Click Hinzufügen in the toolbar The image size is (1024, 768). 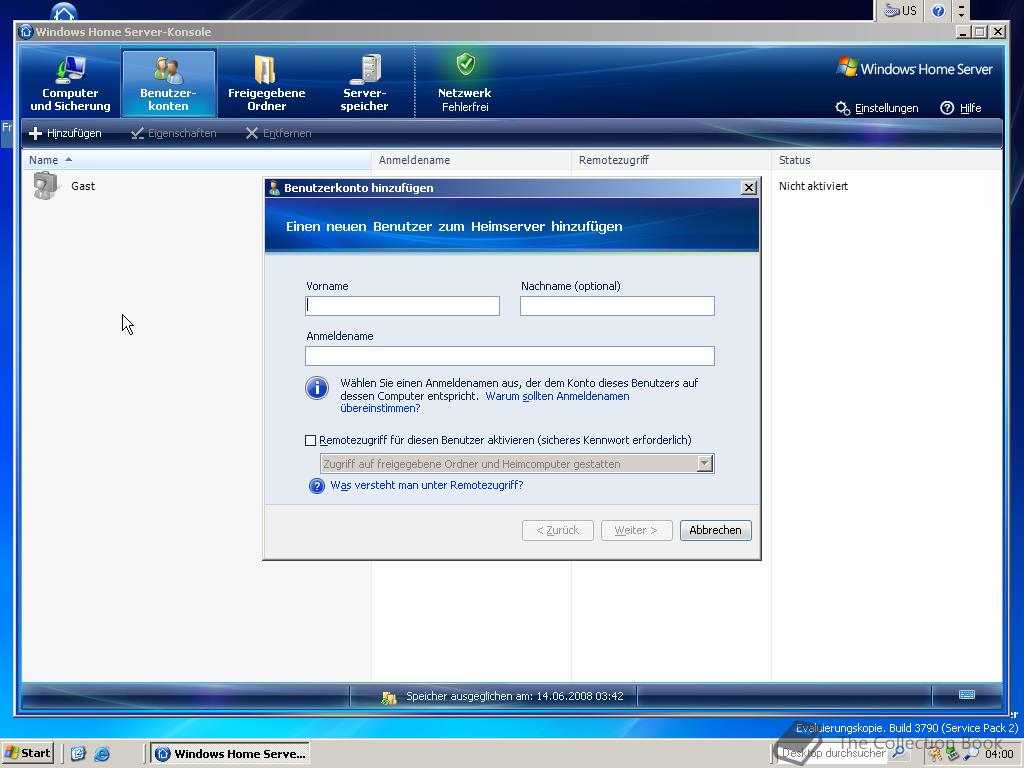(65, 133)
